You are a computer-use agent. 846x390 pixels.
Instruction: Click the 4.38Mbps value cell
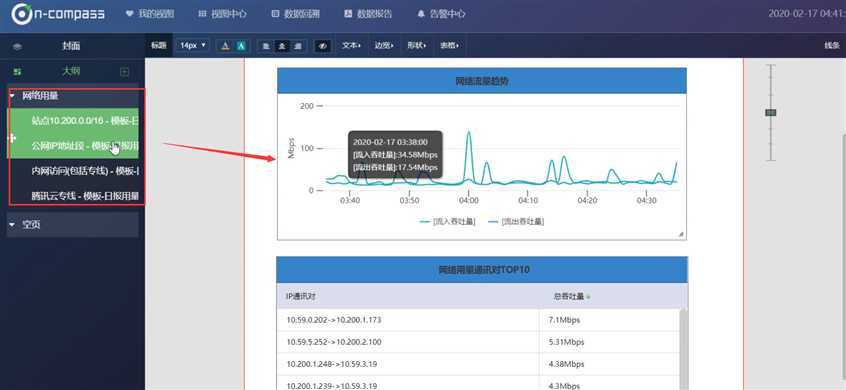point(566,364)
